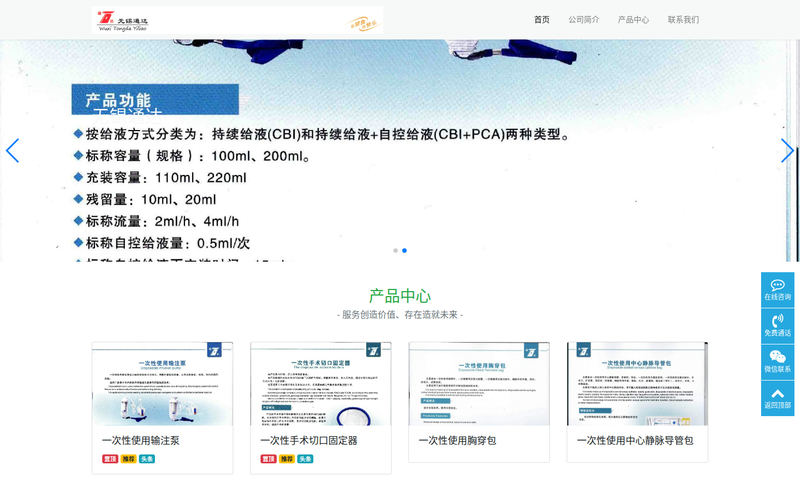Click teal 头条 tag under 输注泵
This screenshot has width=800, height=500.
pyautogui.click(x=147, y=459)
